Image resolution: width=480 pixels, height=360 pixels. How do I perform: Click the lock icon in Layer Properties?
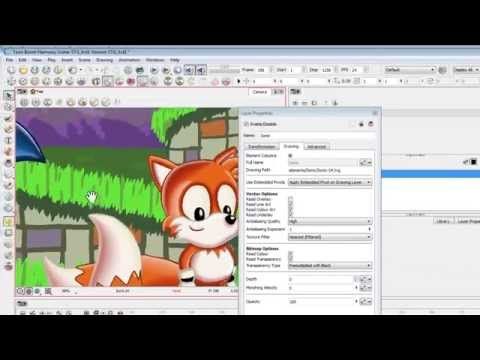pyautogui.click(x=361, y=124)
